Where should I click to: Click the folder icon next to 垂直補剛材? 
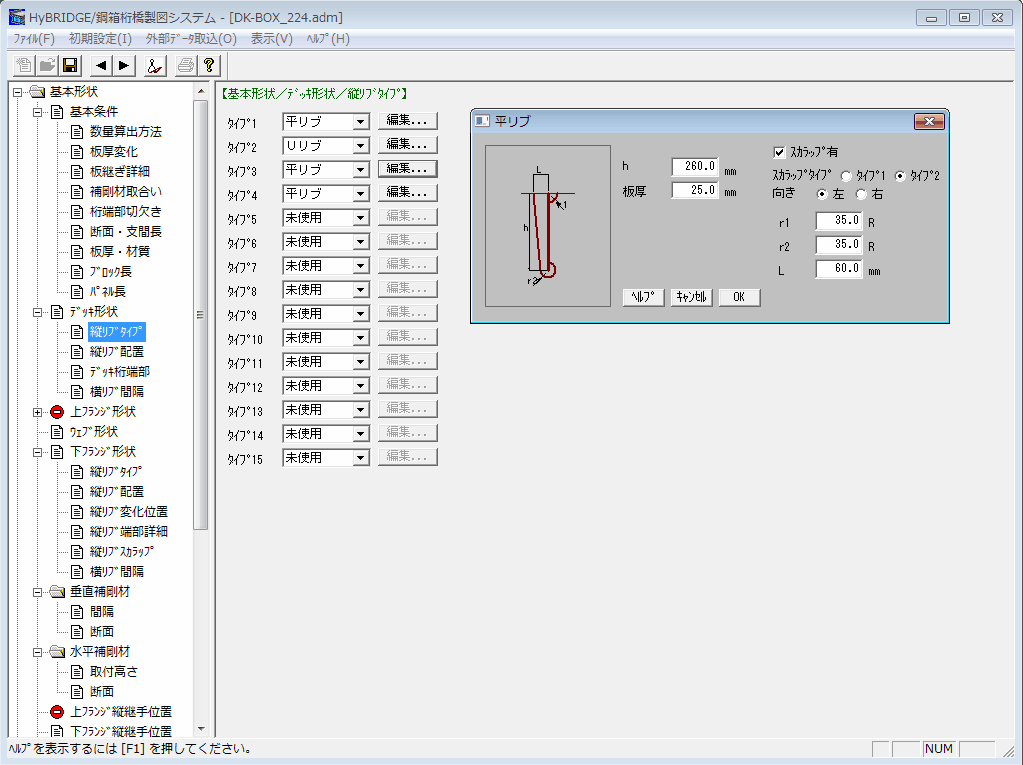57,592
